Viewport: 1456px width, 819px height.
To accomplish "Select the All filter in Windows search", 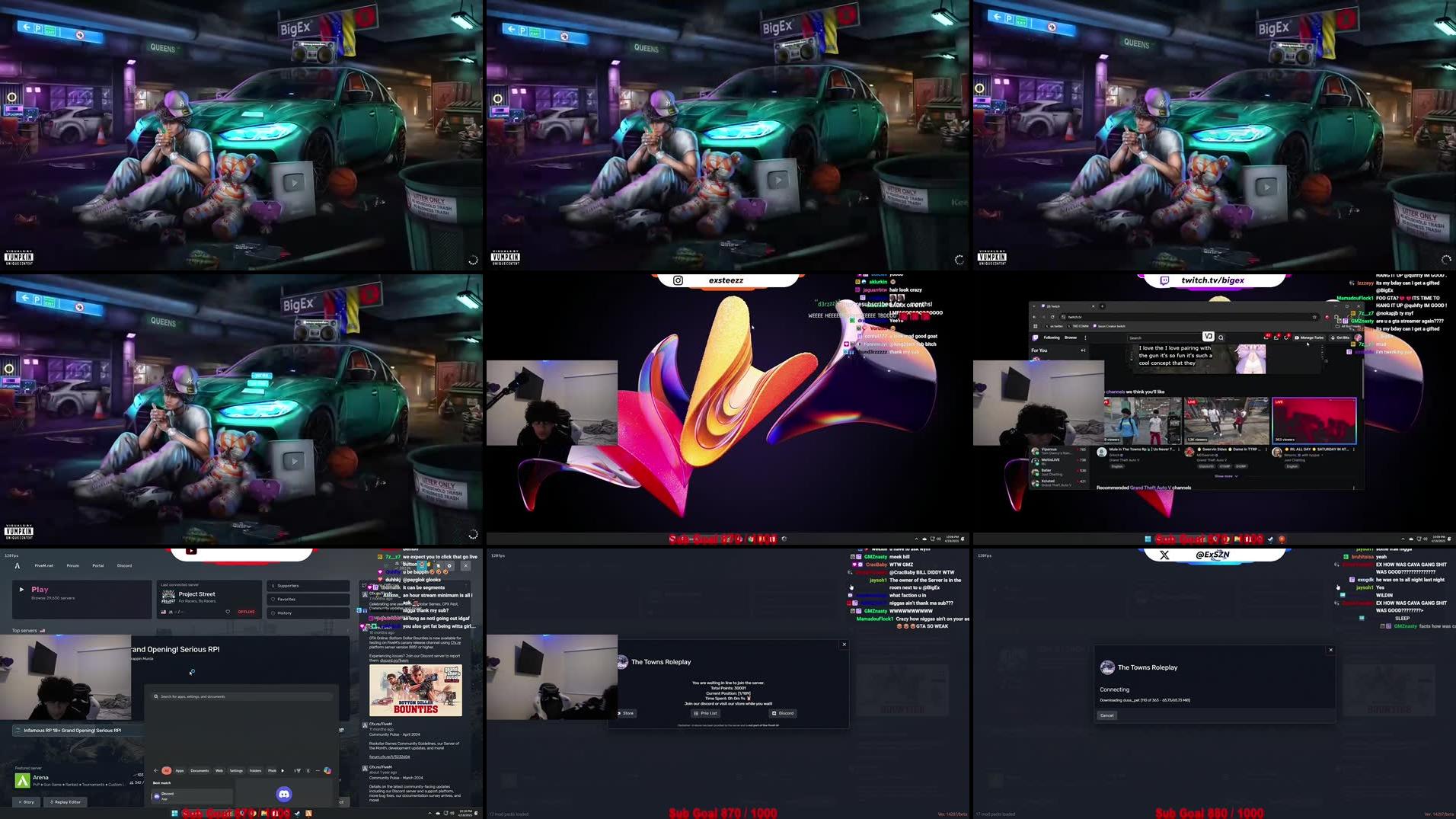I will [166, 770].
